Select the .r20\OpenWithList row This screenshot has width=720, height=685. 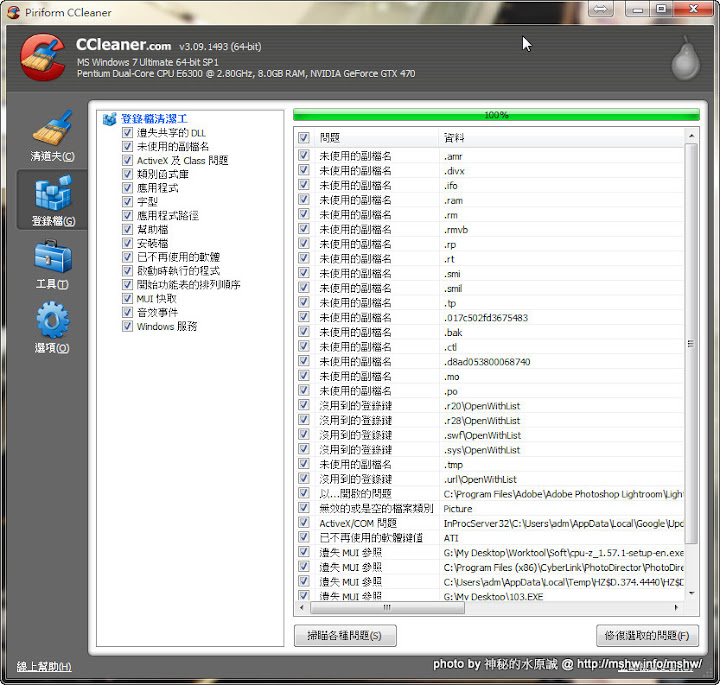coord(489,406)
